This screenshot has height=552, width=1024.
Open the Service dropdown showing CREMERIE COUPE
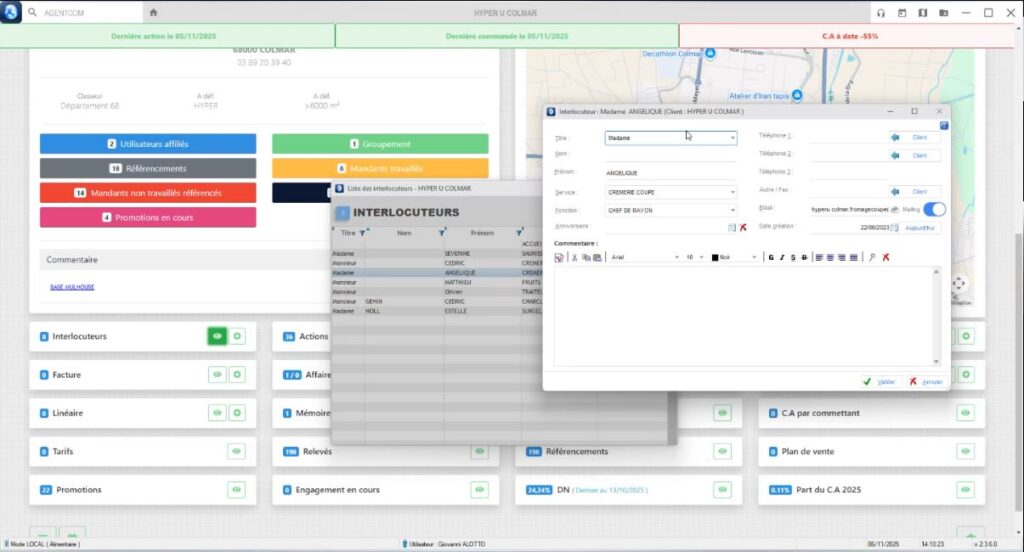pyautogui.click(x=671, y=192)
